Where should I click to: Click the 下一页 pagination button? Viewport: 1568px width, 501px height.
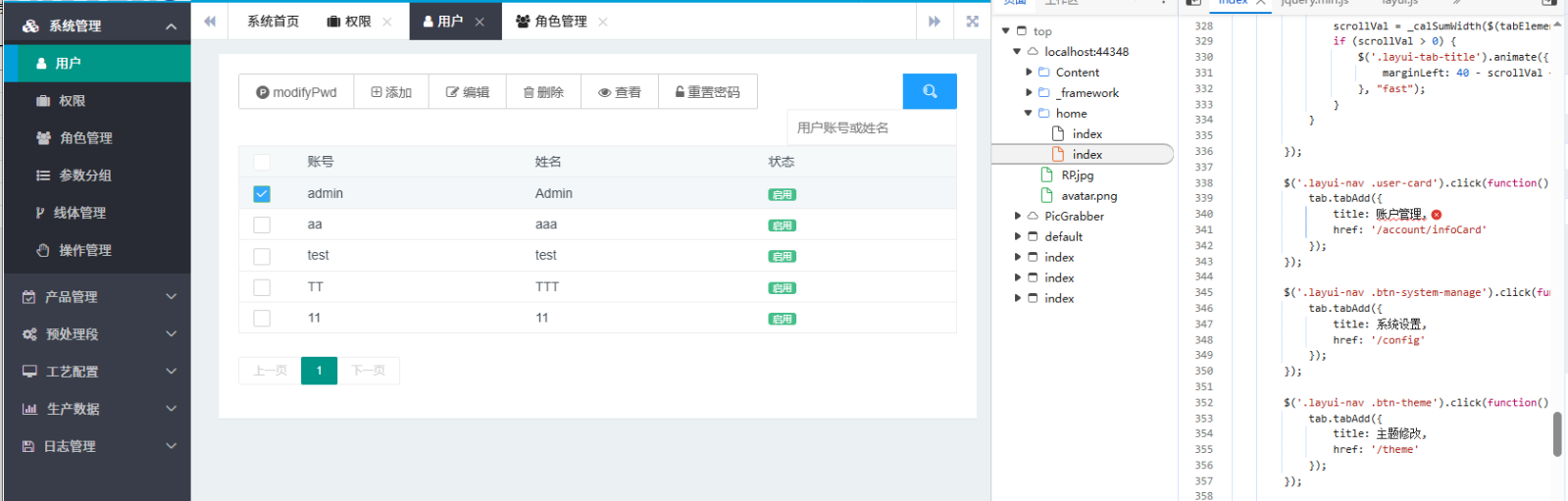click(368, 371)
